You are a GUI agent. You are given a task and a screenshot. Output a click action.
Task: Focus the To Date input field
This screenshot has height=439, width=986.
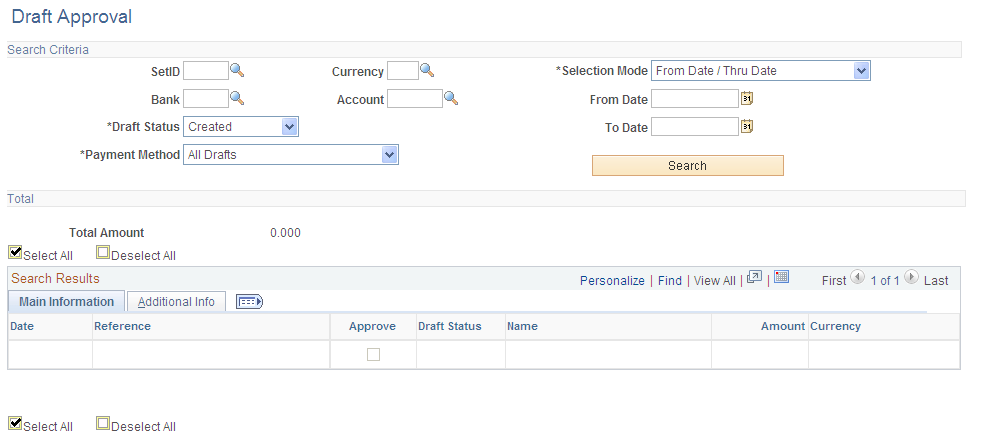pyautogui.click(x=694, y=127)
